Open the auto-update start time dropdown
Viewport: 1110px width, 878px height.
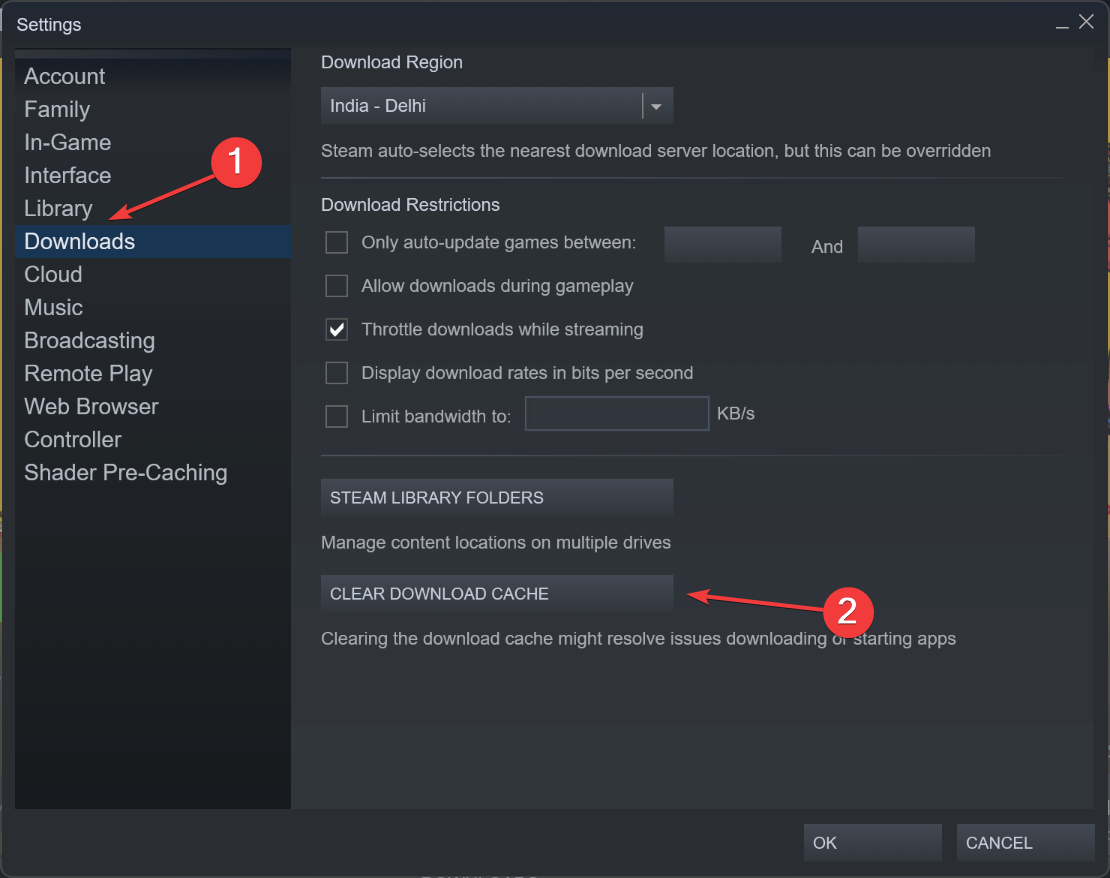pyautogui.click(x=723, y=245)
